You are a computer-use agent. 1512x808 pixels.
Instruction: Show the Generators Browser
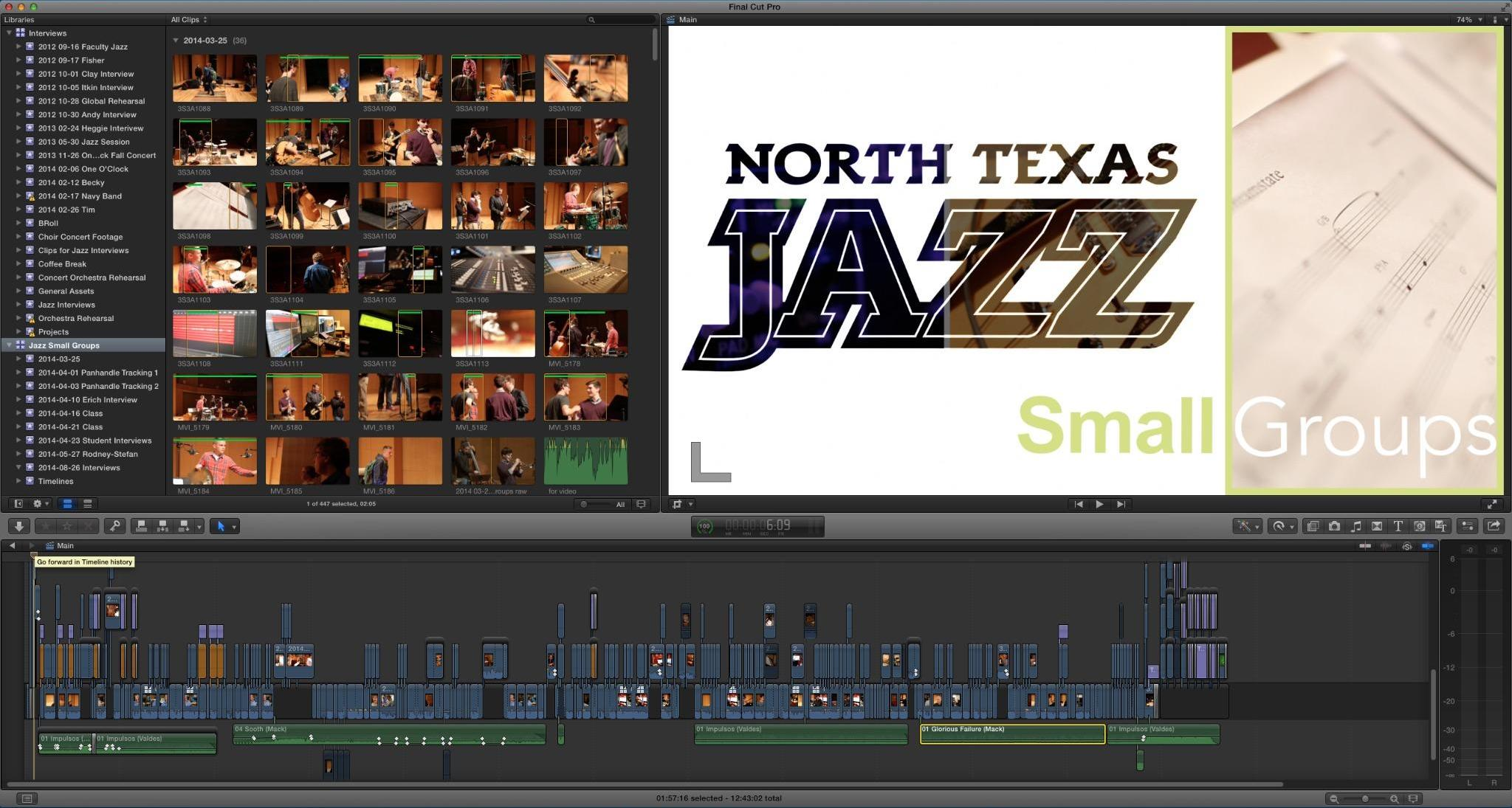tap(1419, 526)
